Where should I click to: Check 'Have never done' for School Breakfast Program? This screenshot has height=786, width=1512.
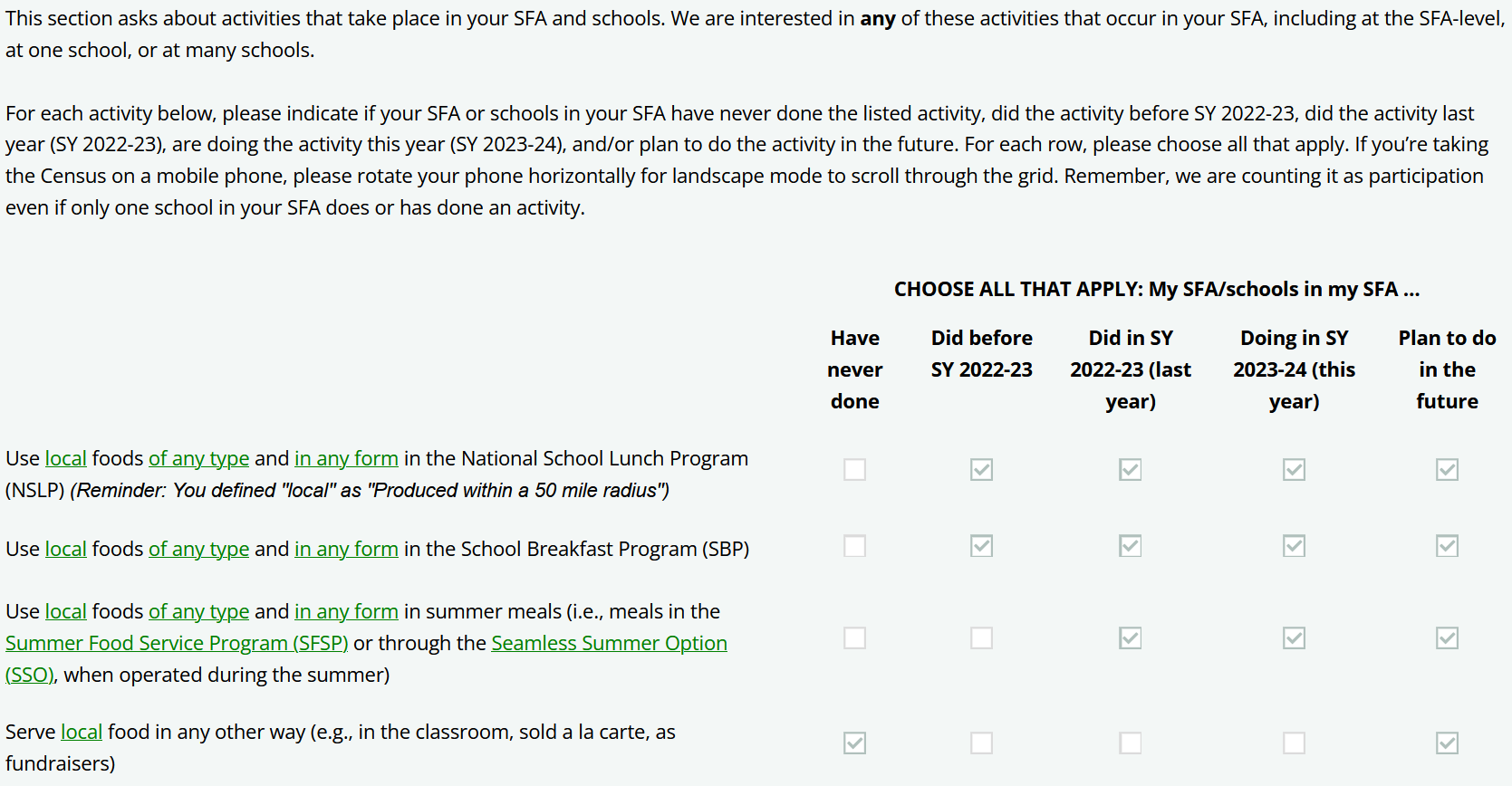[854, 546]
